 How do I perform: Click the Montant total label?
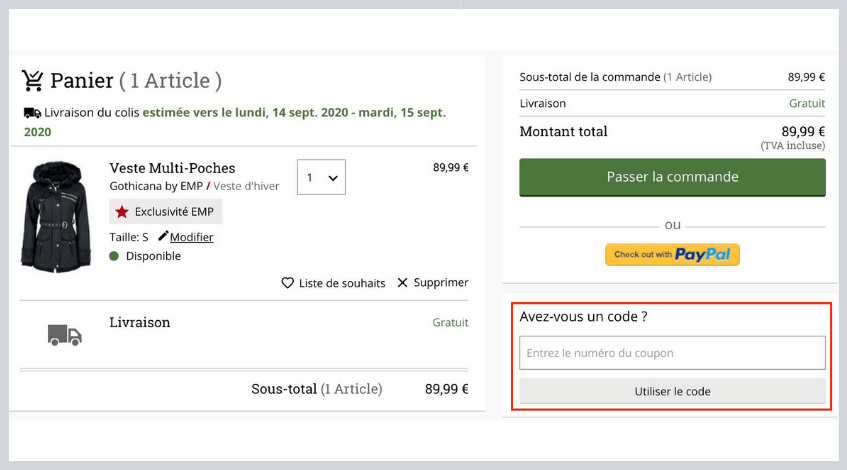click(563, 131)
